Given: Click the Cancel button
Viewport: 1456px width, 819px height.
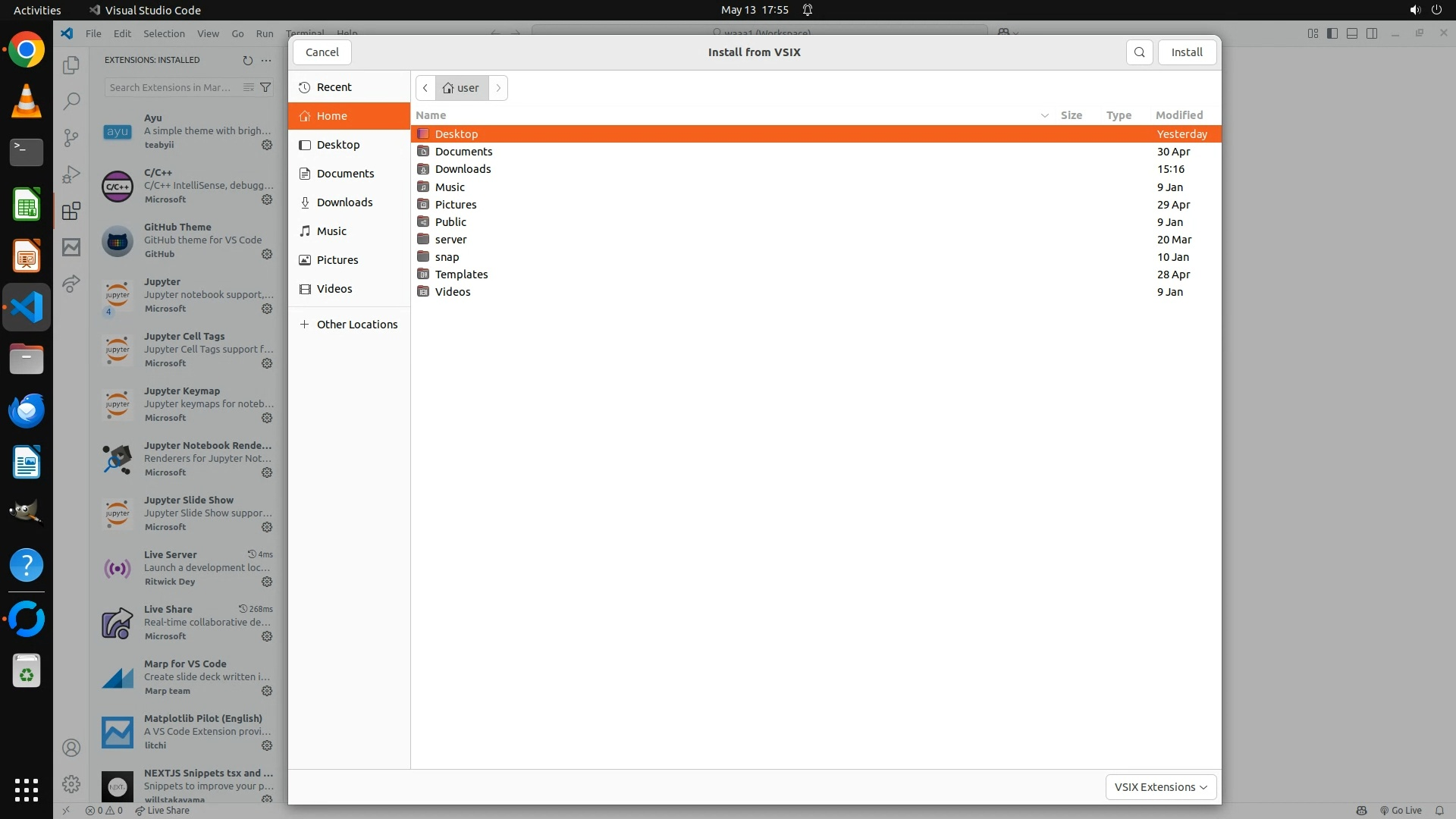Looking at the screenshot, I should click(322, 52).
